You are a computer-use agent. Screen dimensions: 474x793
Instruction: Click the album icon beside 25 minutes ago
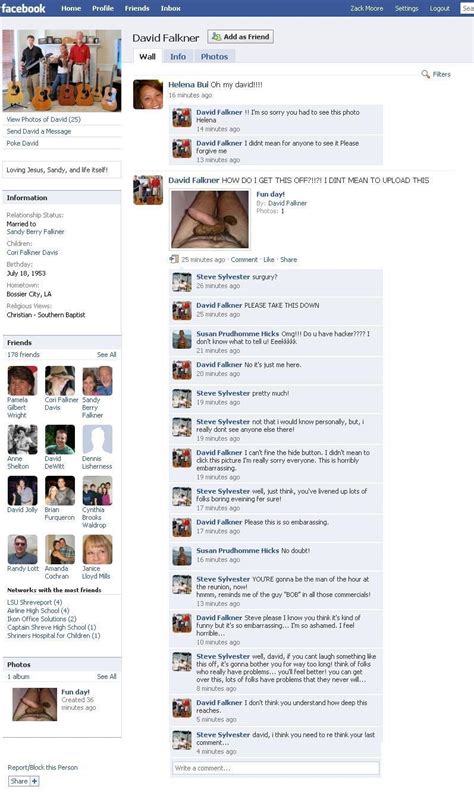coord(174,259)
